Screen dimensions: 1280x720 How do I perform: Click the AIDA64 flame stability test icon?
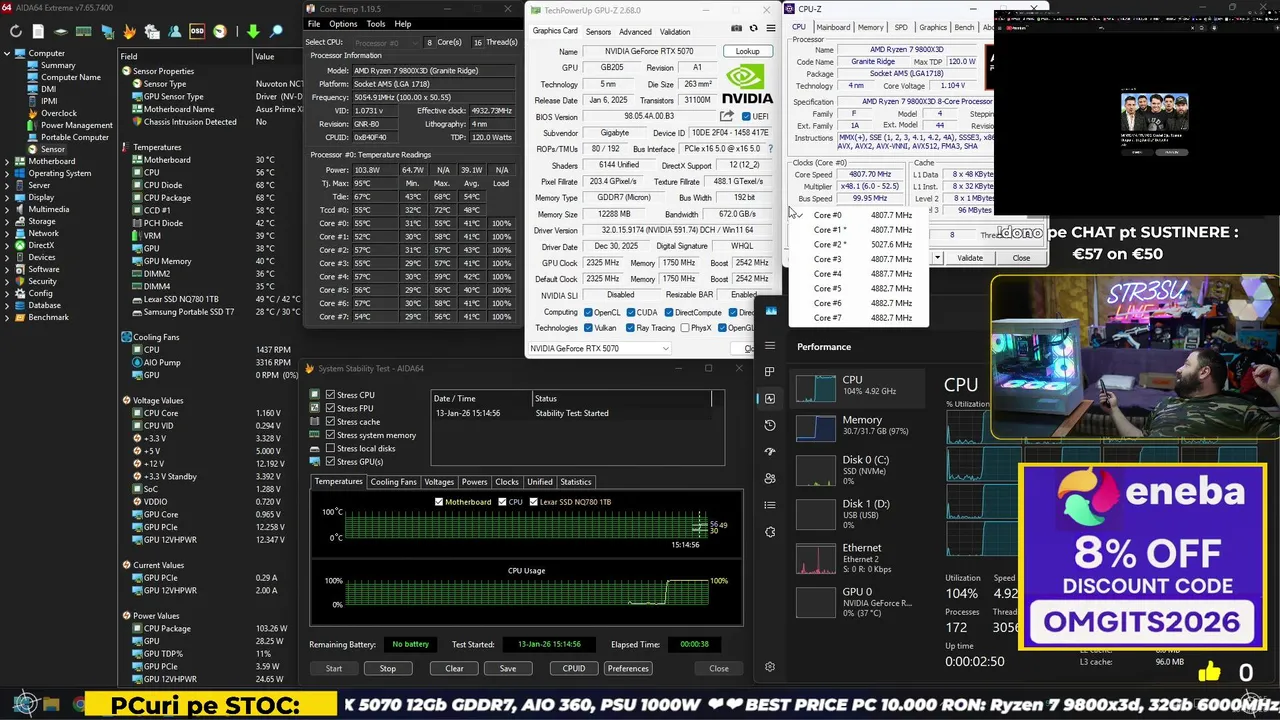[130, 31]
